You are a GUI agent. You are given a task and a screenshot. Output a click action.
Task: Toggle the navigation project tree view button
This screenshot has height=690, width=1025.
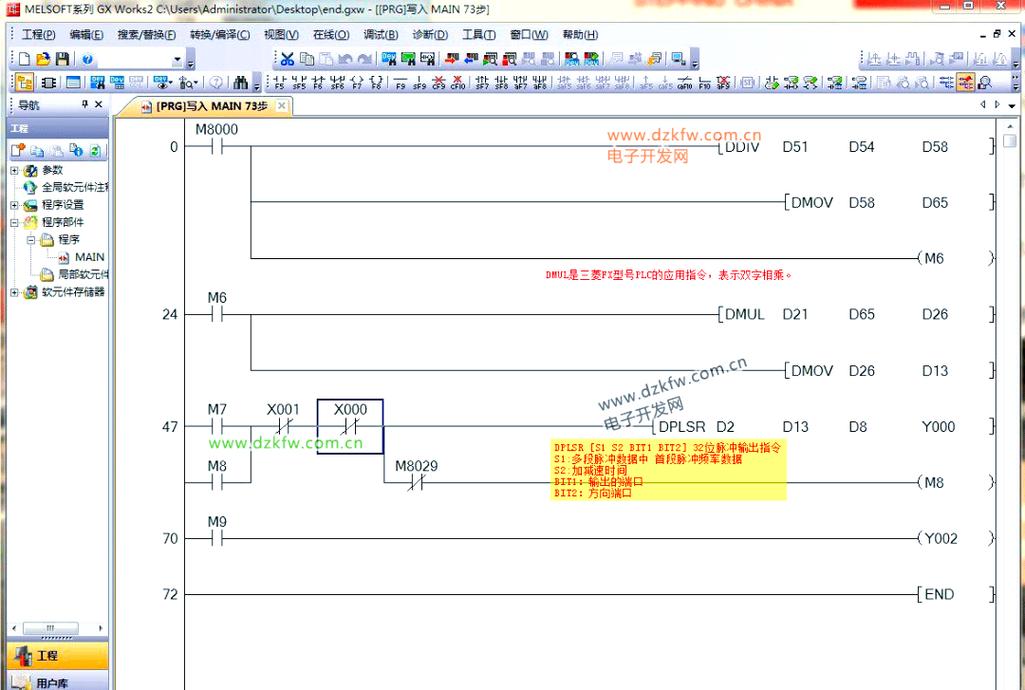[25, 82]
